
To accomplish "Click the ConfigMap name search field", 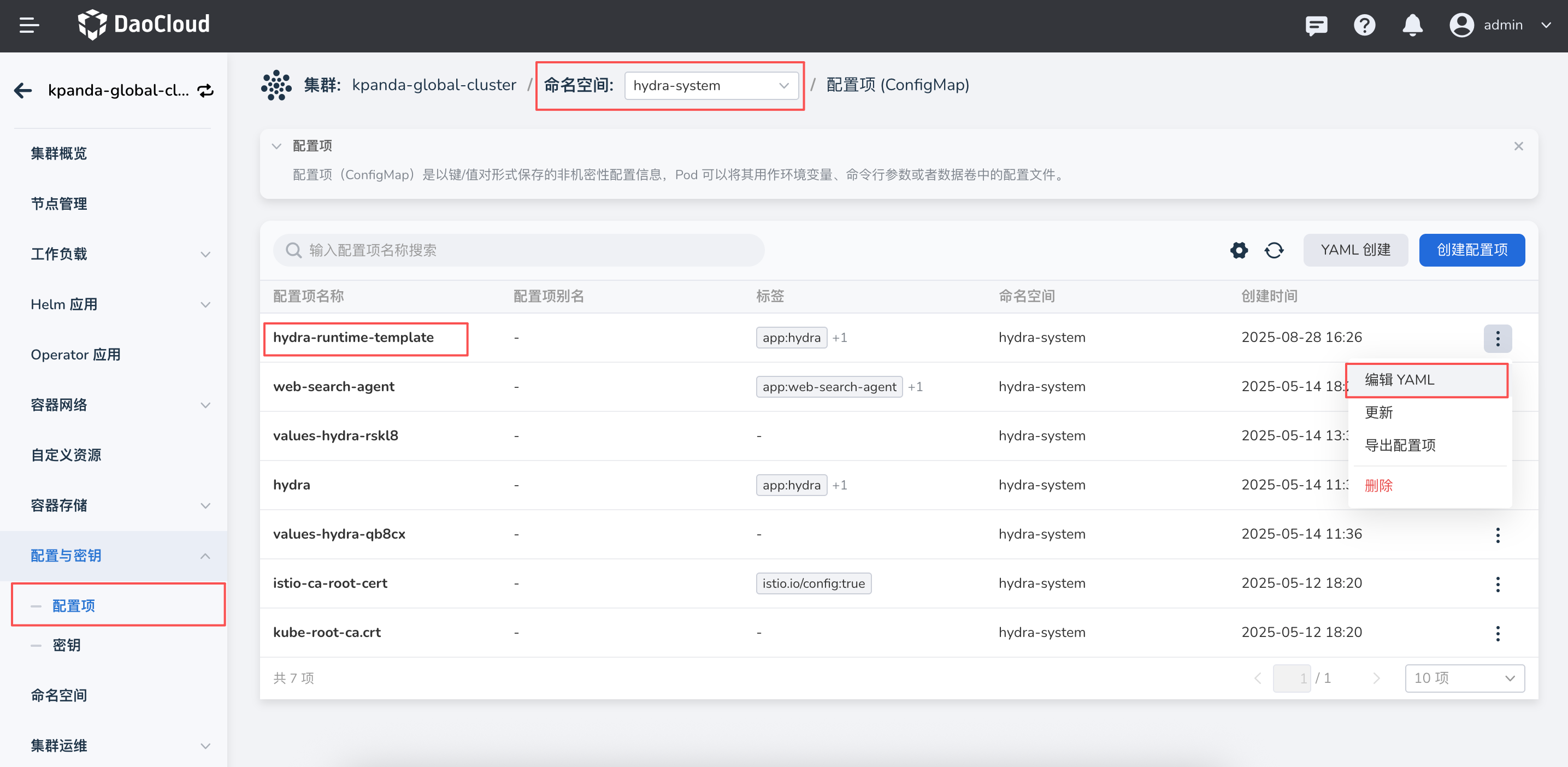I will click(x=518, y=250).
